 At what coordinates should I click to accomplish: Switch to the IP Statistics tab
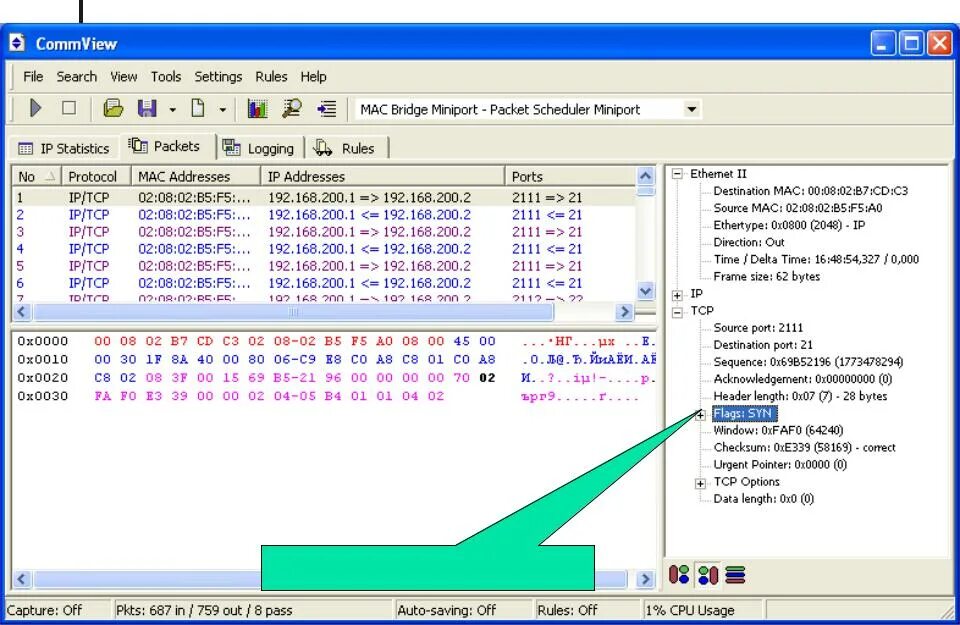(x=64, y=148)
